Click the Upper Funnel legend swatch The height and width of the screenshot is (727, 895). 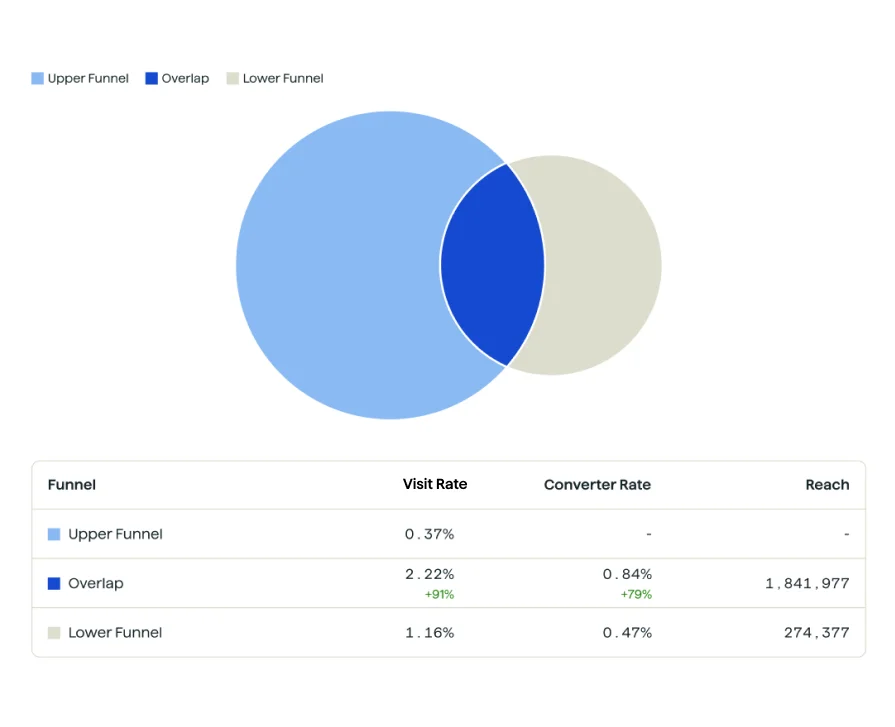37,78
